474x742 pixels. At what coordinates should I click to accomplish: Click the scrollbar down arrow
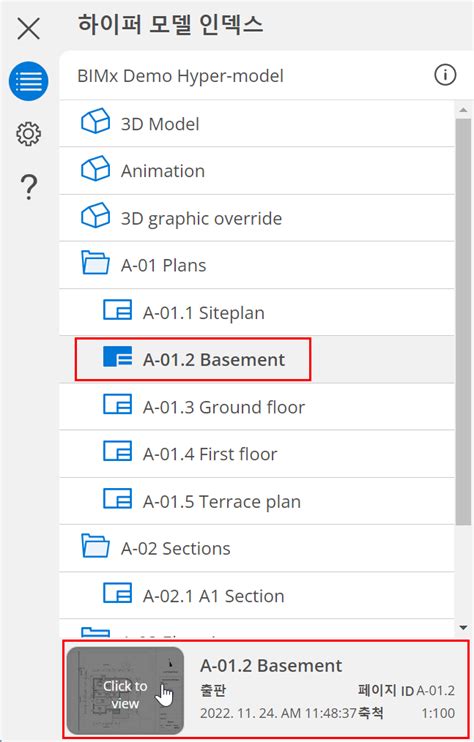463,628
